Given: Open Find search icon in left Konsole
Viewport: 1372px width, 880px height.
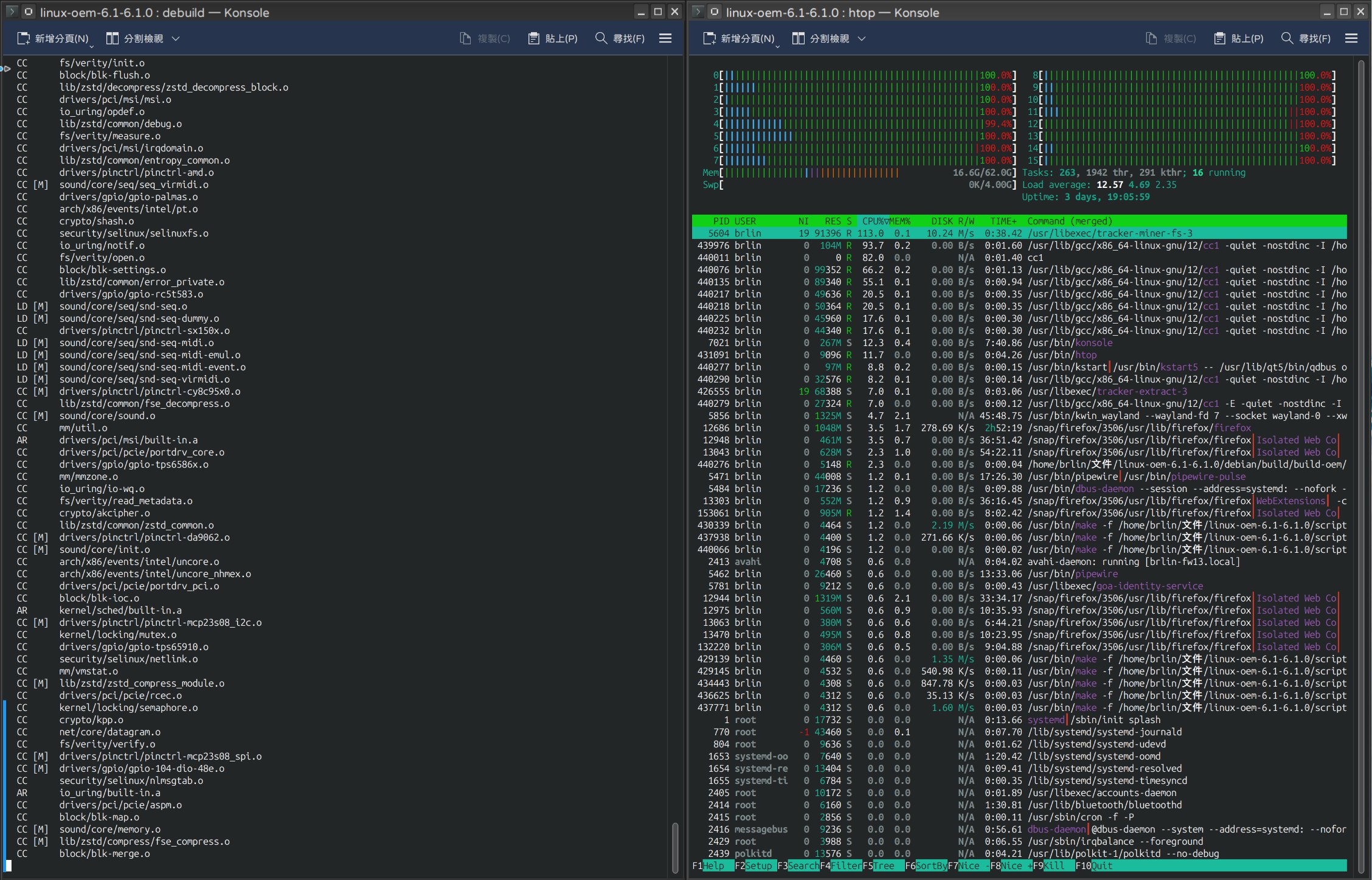Looking at the screenshot, I should [601, 38].
